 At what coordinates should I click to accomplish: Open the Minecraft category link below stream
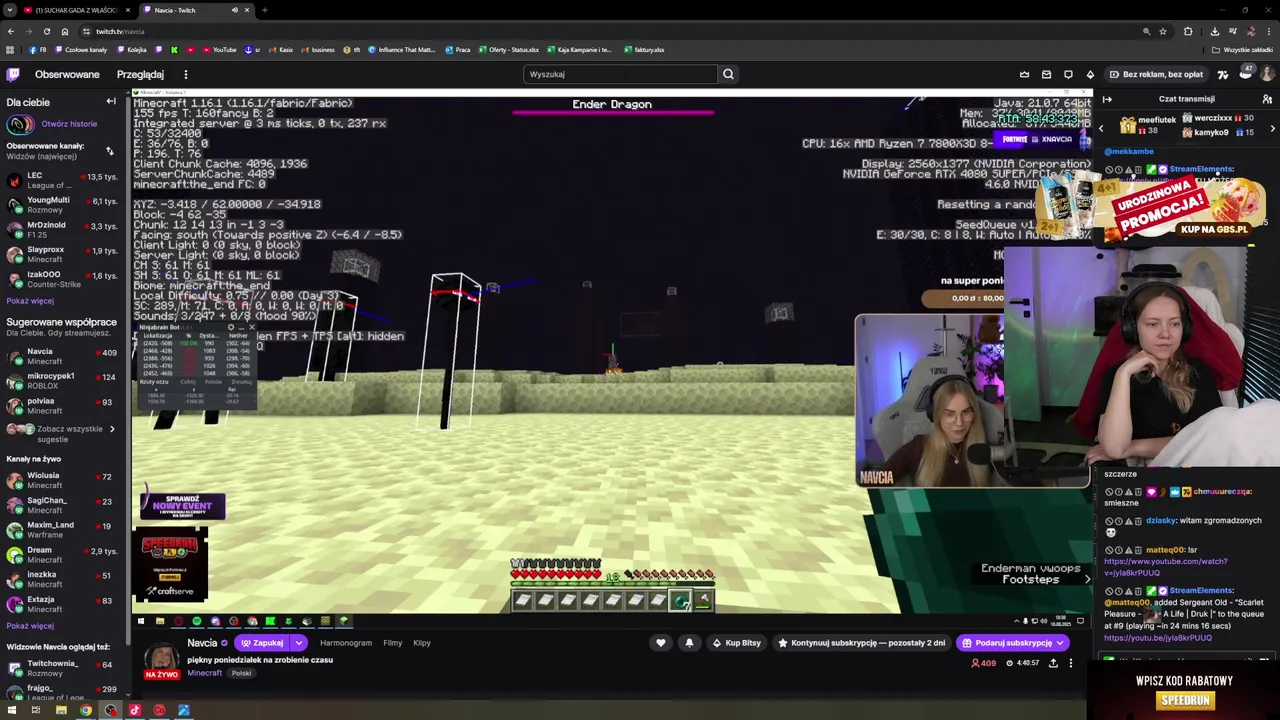pyautogui.click(x=205, y=673)
